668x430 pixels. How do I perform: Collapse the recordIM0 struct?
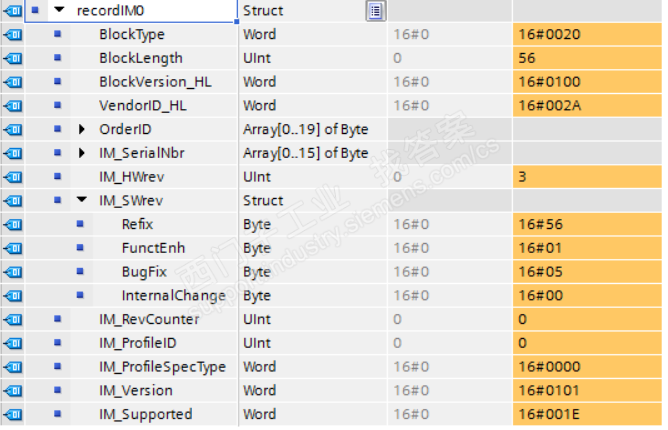click(x=59, y=11)
